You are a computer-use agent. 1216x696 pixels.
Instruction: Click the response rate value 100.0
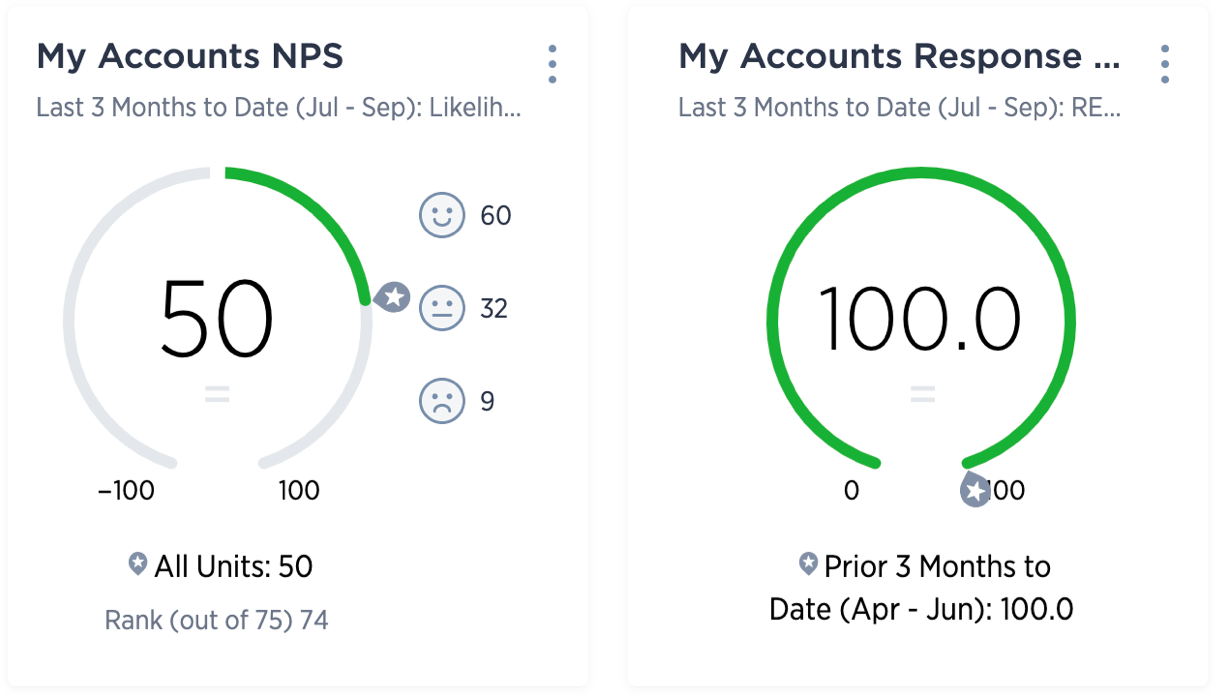tap(920, 318)
